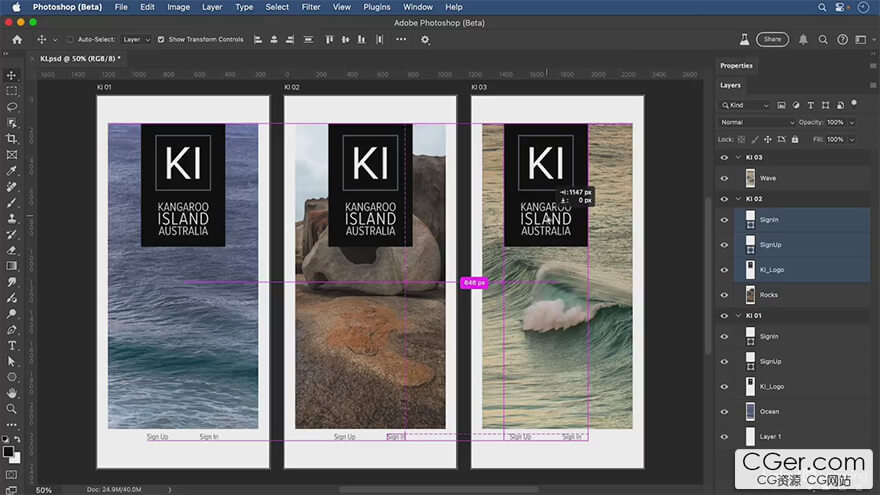Enable the Auto-Select checkbox

pos(70,39)
